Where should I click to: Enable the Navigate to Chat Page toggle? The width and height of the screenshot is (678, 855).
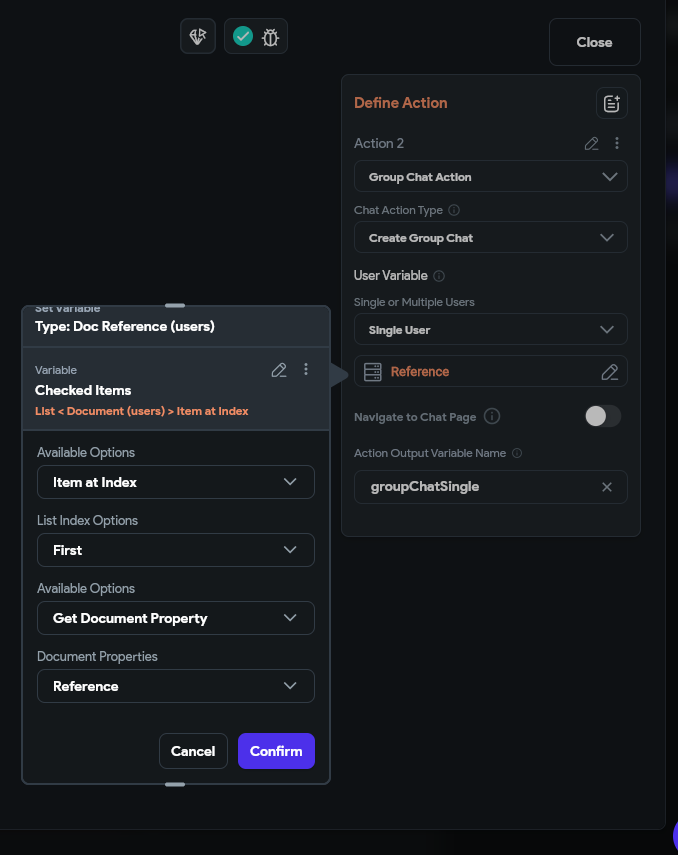point(602,416)
